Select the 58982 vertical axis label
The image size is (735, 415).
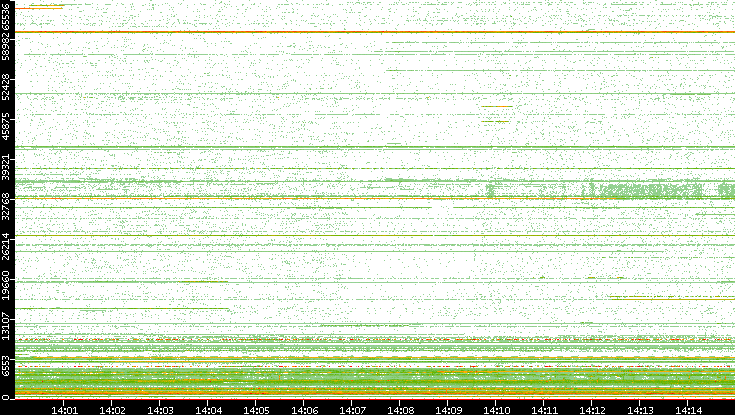pos(6,46)
